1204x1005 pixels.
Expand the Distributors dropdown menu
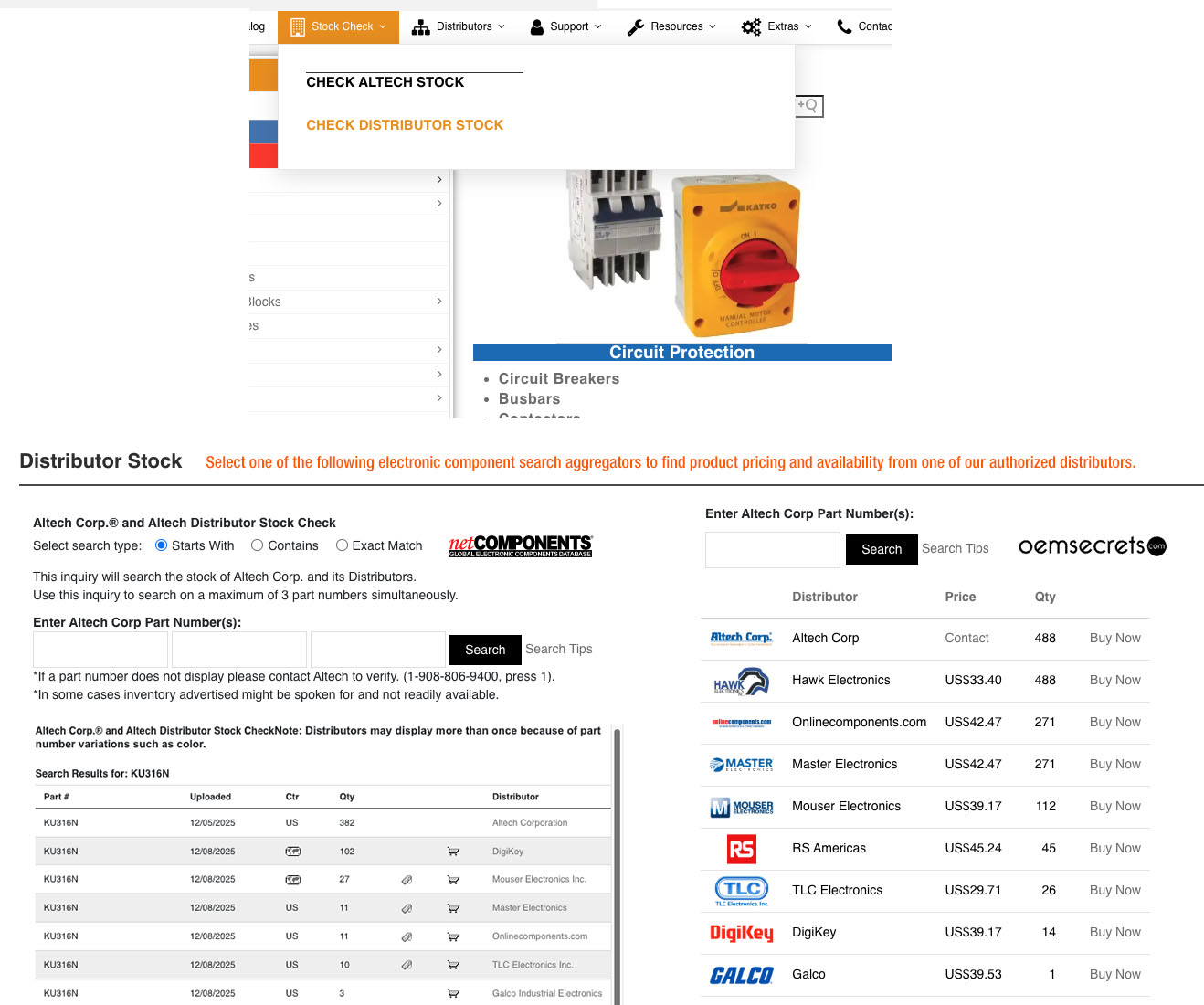point(459,26)
